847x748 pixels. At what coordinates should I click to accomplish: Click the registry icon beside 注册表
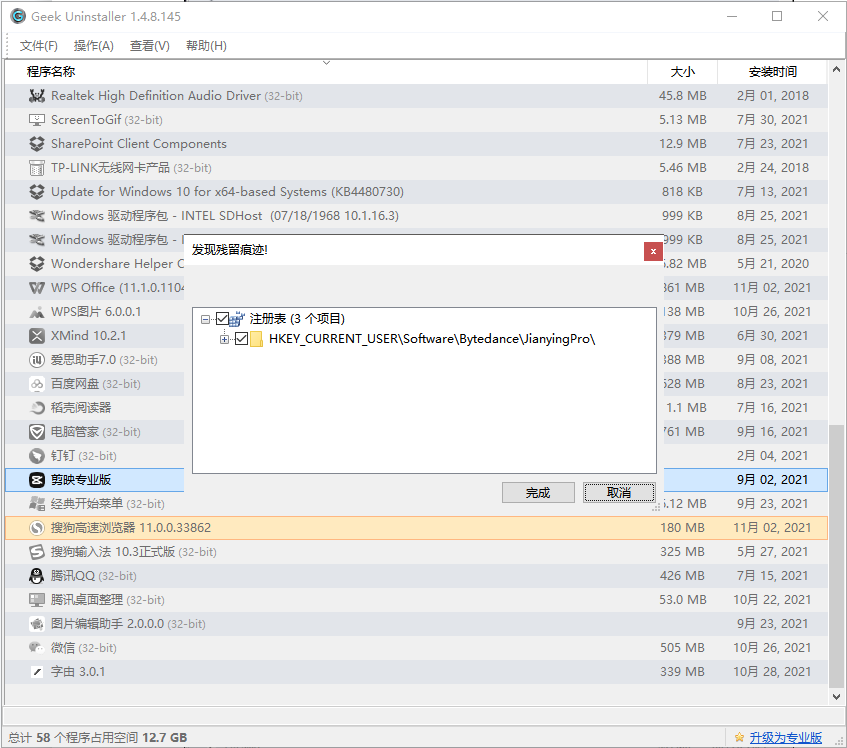(x=237, y=319)
